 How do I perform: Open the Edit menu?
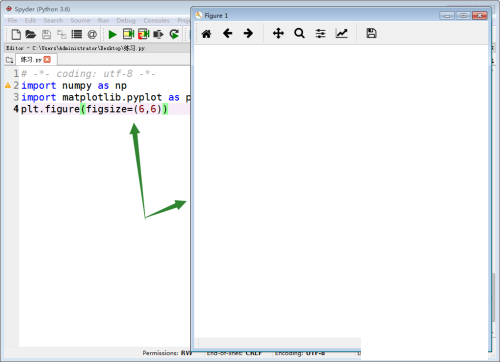pos(30,21)
